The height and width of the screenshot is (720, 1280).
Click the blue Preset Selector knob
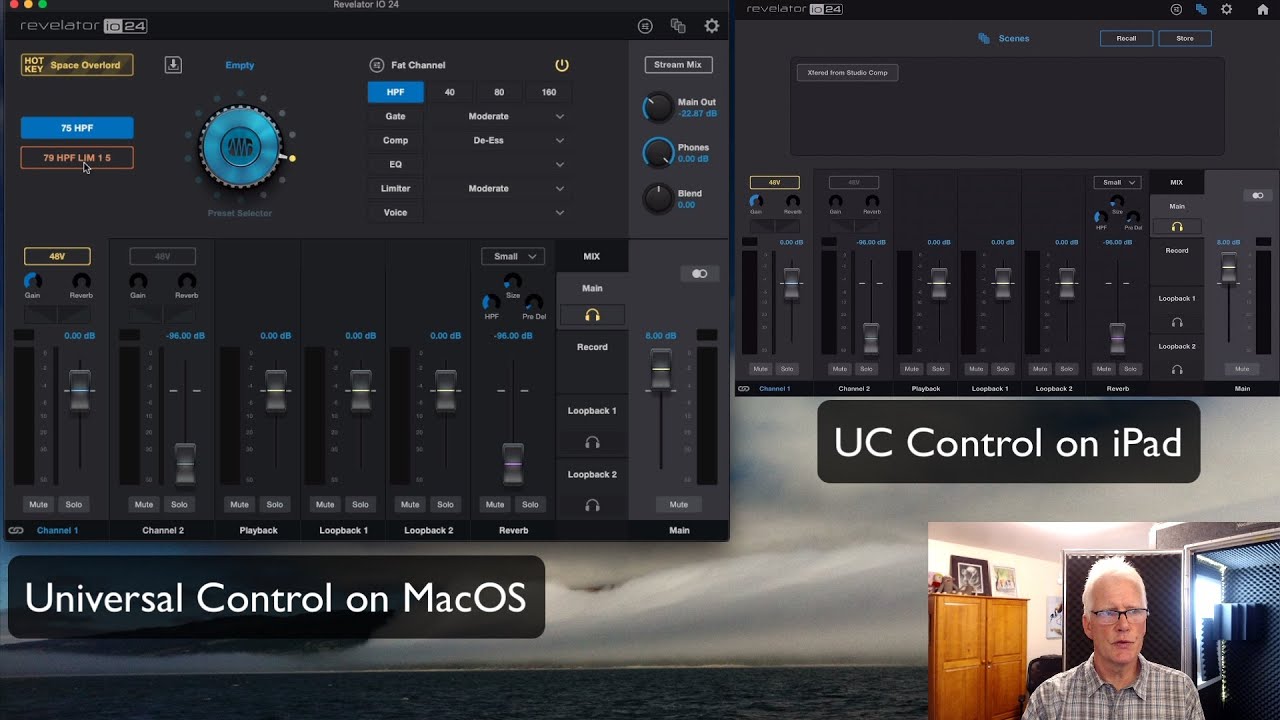pyautogui.click(x=240, y=148)
